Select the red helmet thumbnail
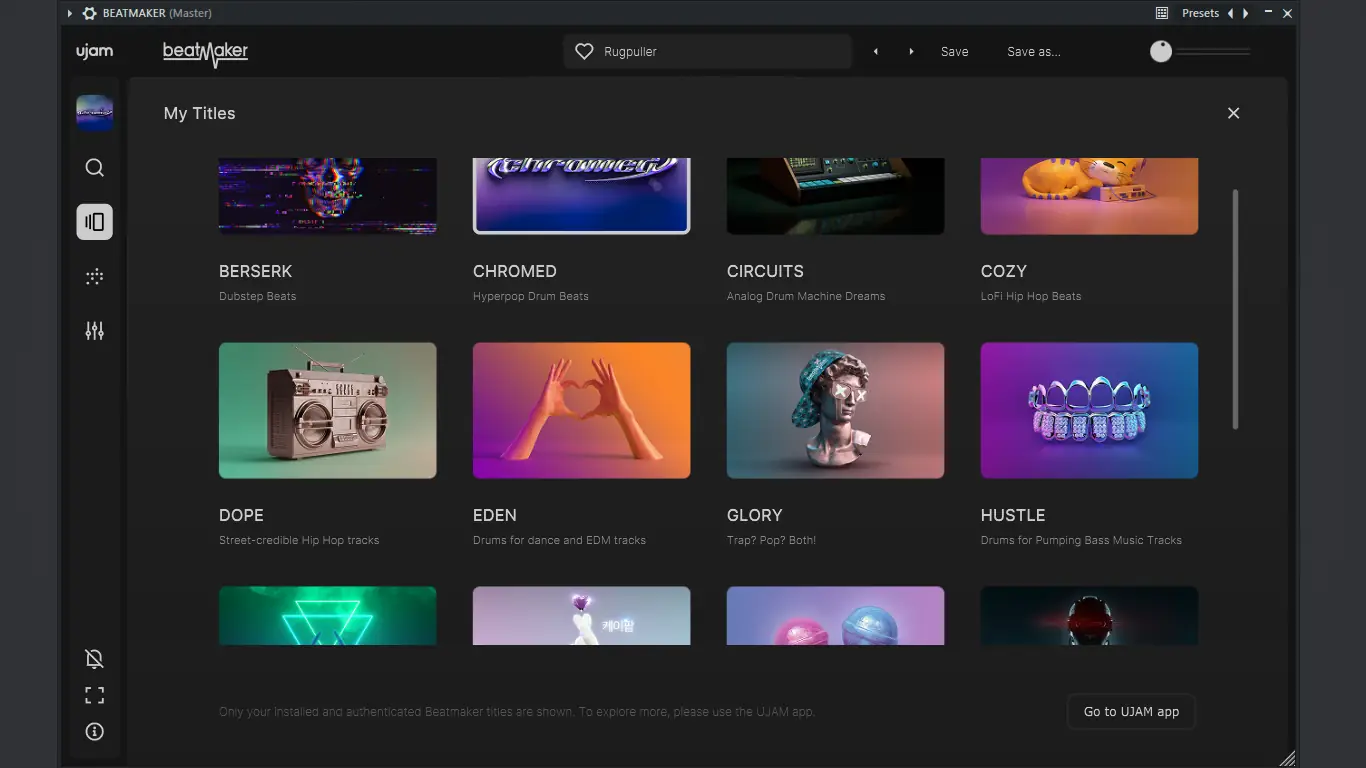Screen dimensions: 1366x768 [1089, 616]
